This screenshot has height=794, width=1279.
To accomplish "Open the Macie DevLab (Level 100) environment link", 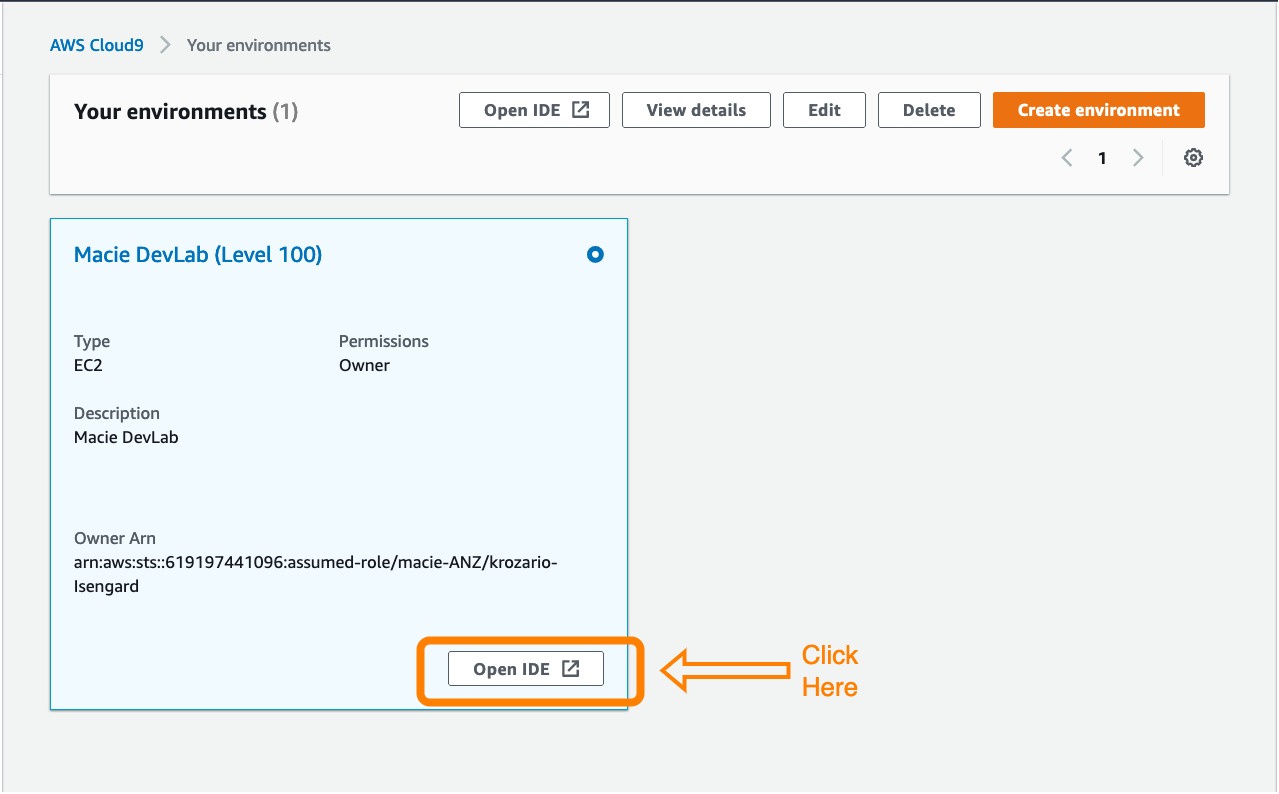I will (x=198, y=255).
